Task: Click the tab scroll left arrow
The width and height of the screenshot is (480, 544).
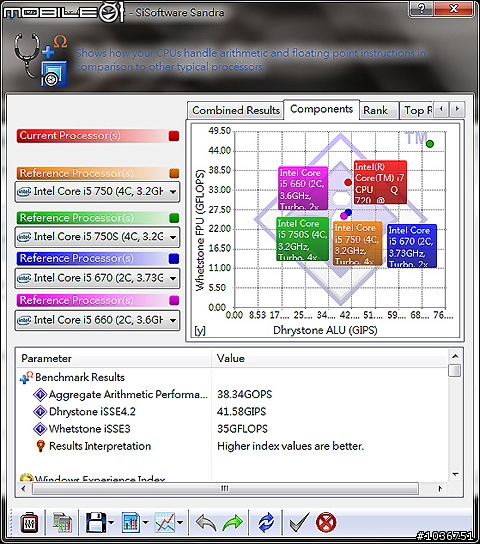Action: (x=441, y=110)
